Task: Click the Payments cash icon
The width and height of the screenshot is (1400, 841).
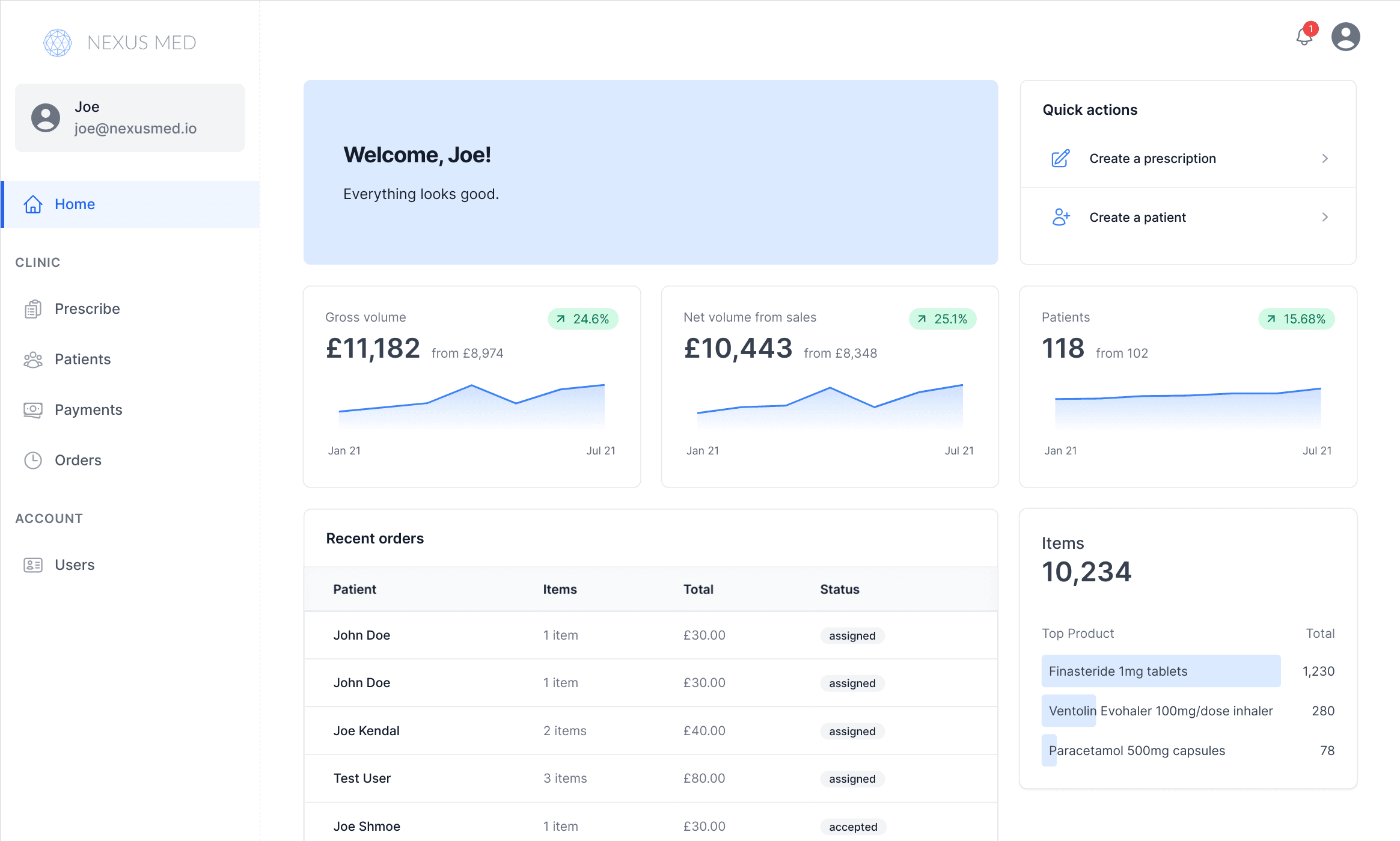Action: (x=33, y=410)
